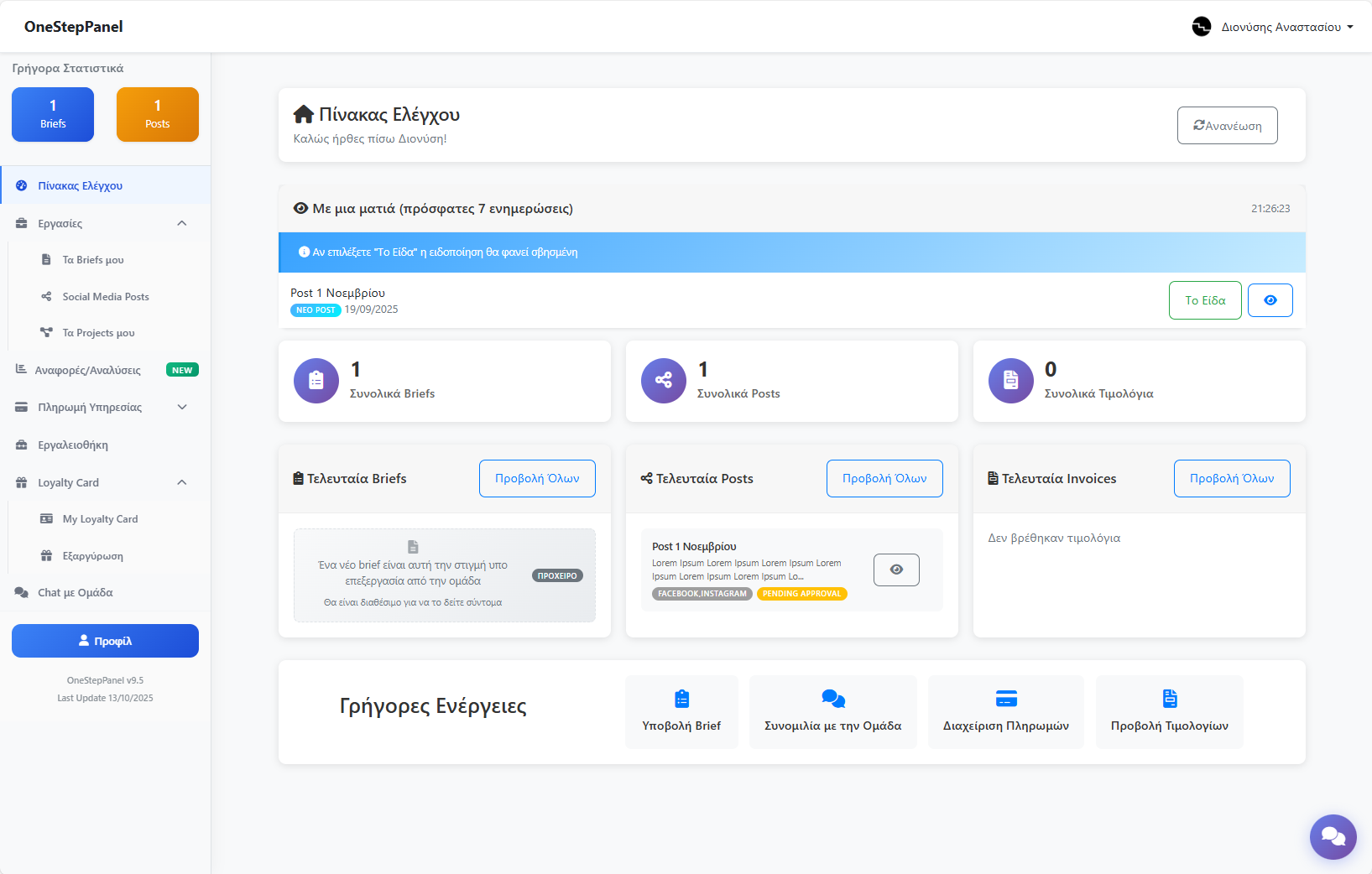Click the draft brief placeholder card

pyautogui.click(x=444, y=575)
